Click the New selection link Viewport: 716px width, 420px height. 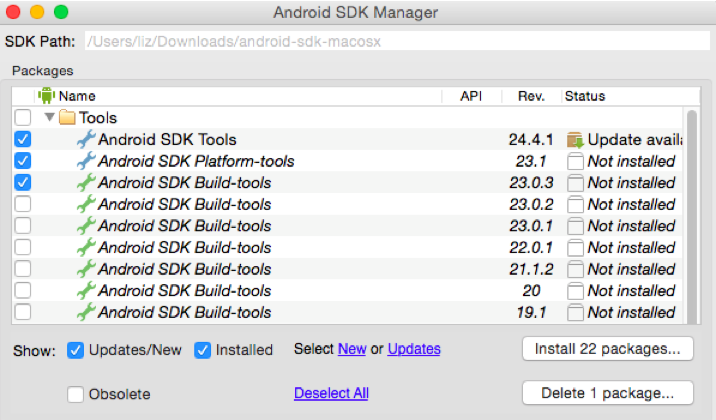352,349
